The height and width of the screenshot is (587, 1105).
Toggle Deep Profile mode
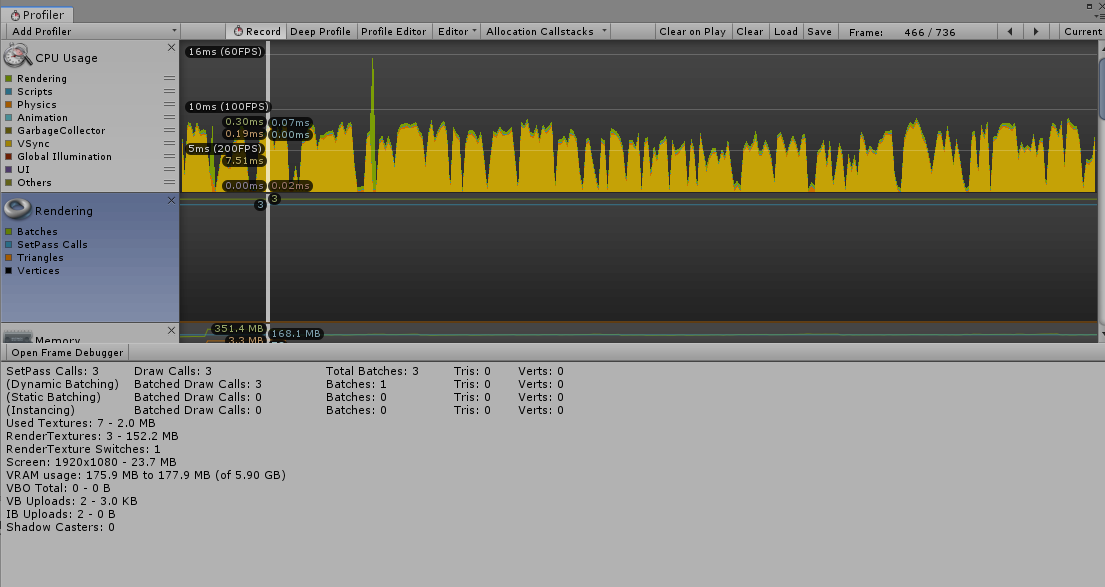coord(321,32)
